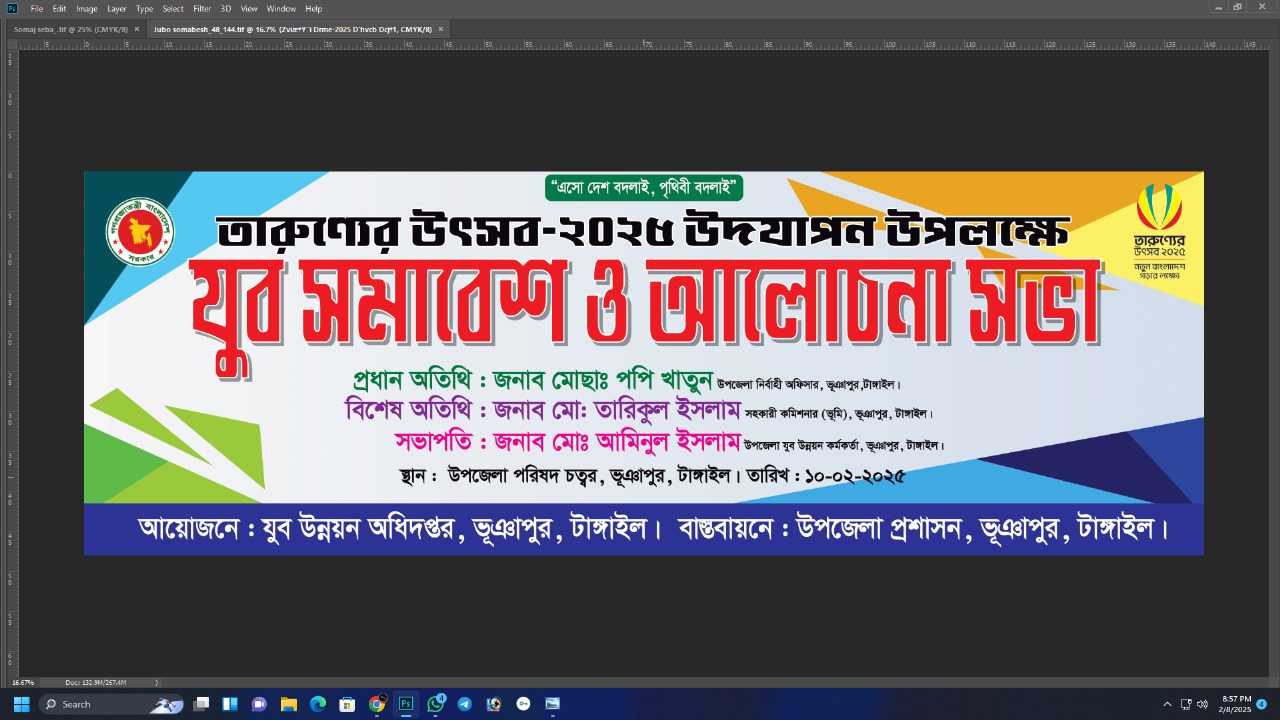
Task: Open the Microsoft Store from the taskbar
Action: [x=347, y=705]
